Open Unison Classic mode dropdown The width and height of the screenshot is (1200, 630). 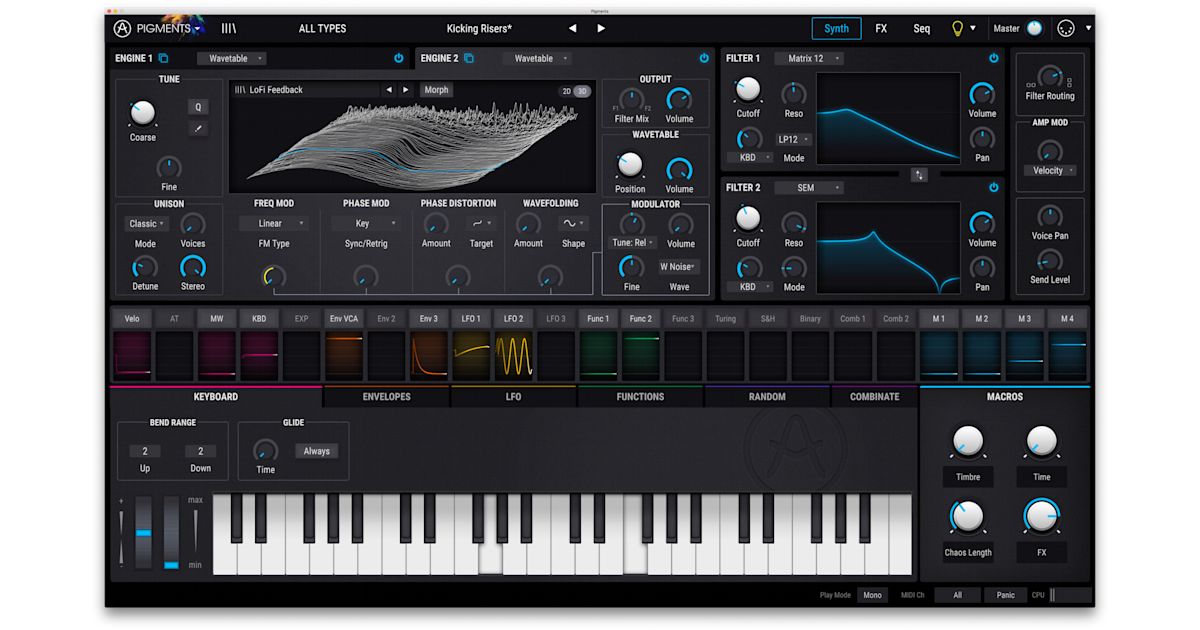tap(146, 223)
